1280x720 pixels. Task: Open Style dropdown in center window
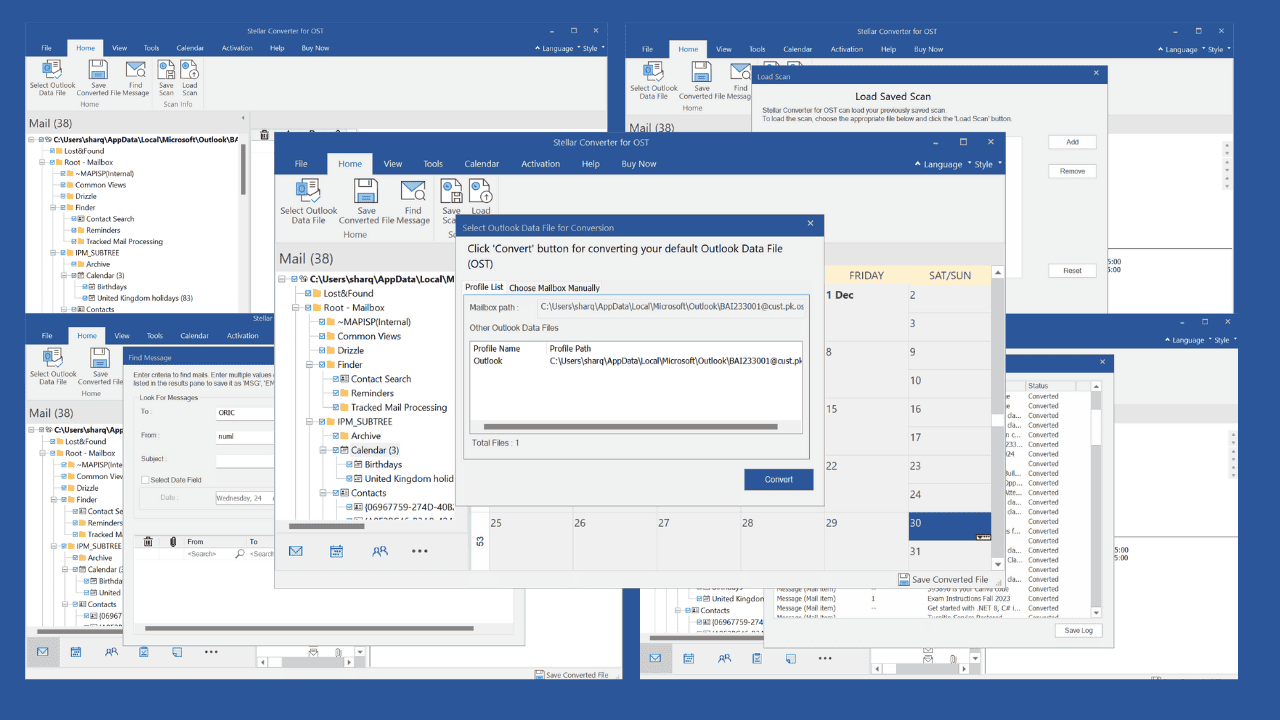pyautogui.click(x=988, y=164)
